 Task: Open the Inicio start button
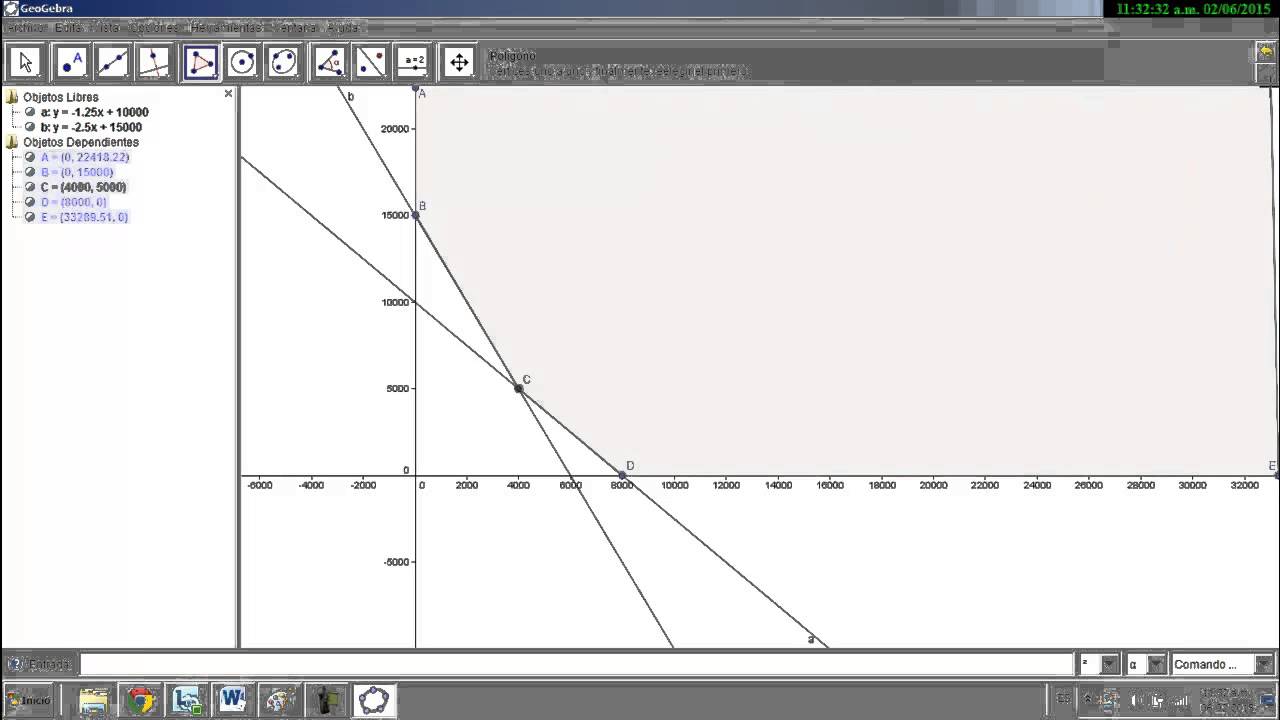click(x=28, y=700)
